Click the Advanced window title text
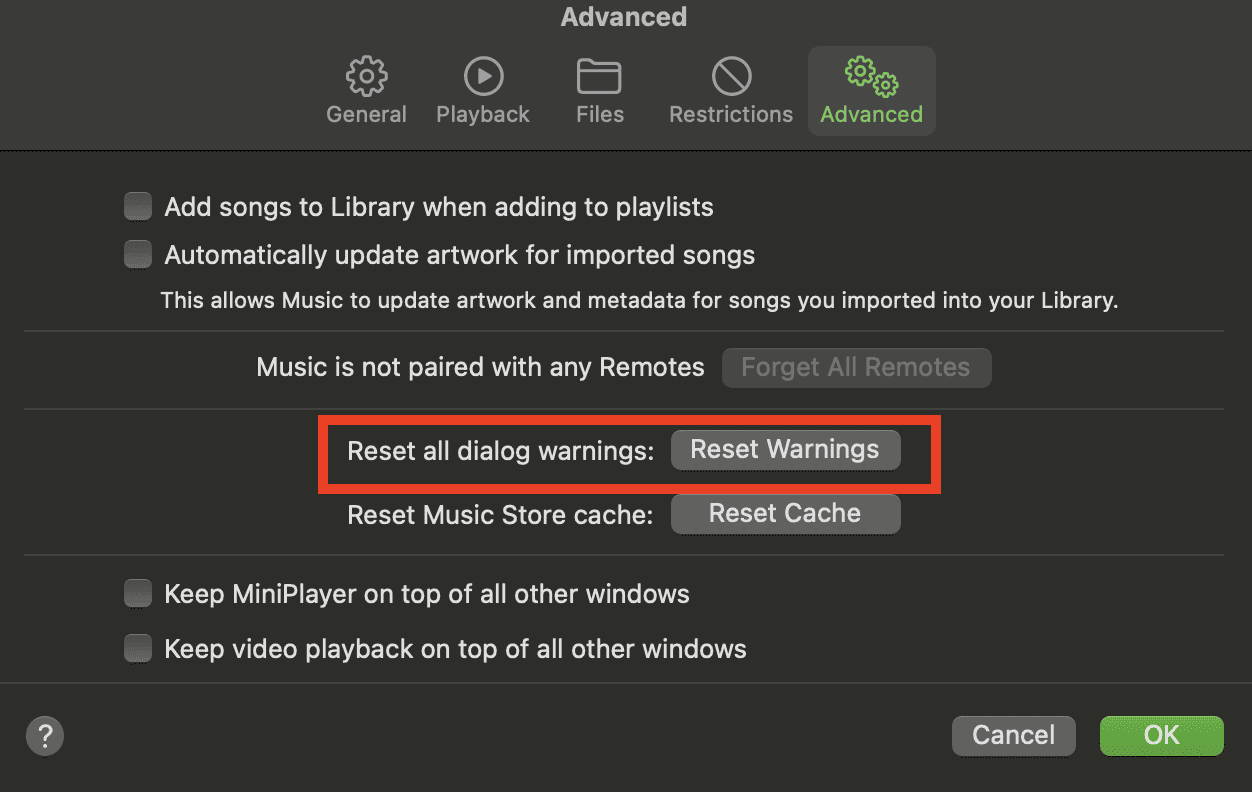The image size is (1252, 792). [624, 17]
